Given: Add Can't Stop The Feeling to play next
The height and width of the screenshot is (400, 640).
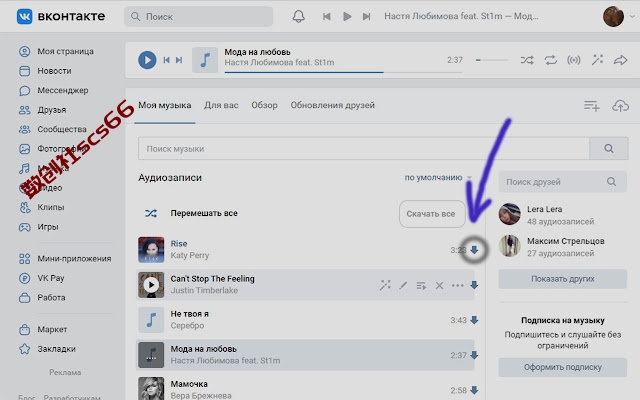Looking at the screenshot, I should point(421,285).
